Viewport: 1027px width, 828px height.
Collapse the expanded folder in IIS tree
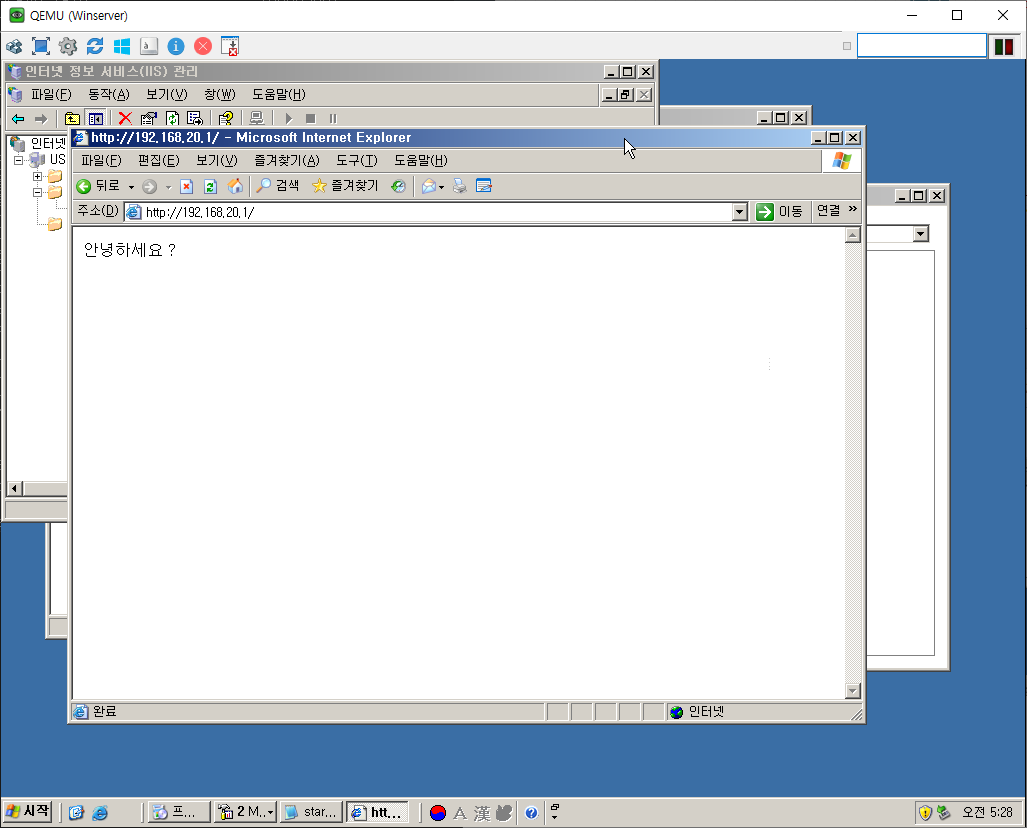click(x=37, y=193)
